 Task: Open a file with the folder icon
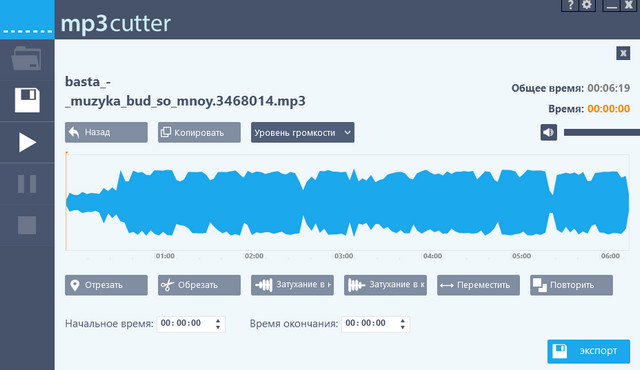pyautogui.click(x=27, y=59)
